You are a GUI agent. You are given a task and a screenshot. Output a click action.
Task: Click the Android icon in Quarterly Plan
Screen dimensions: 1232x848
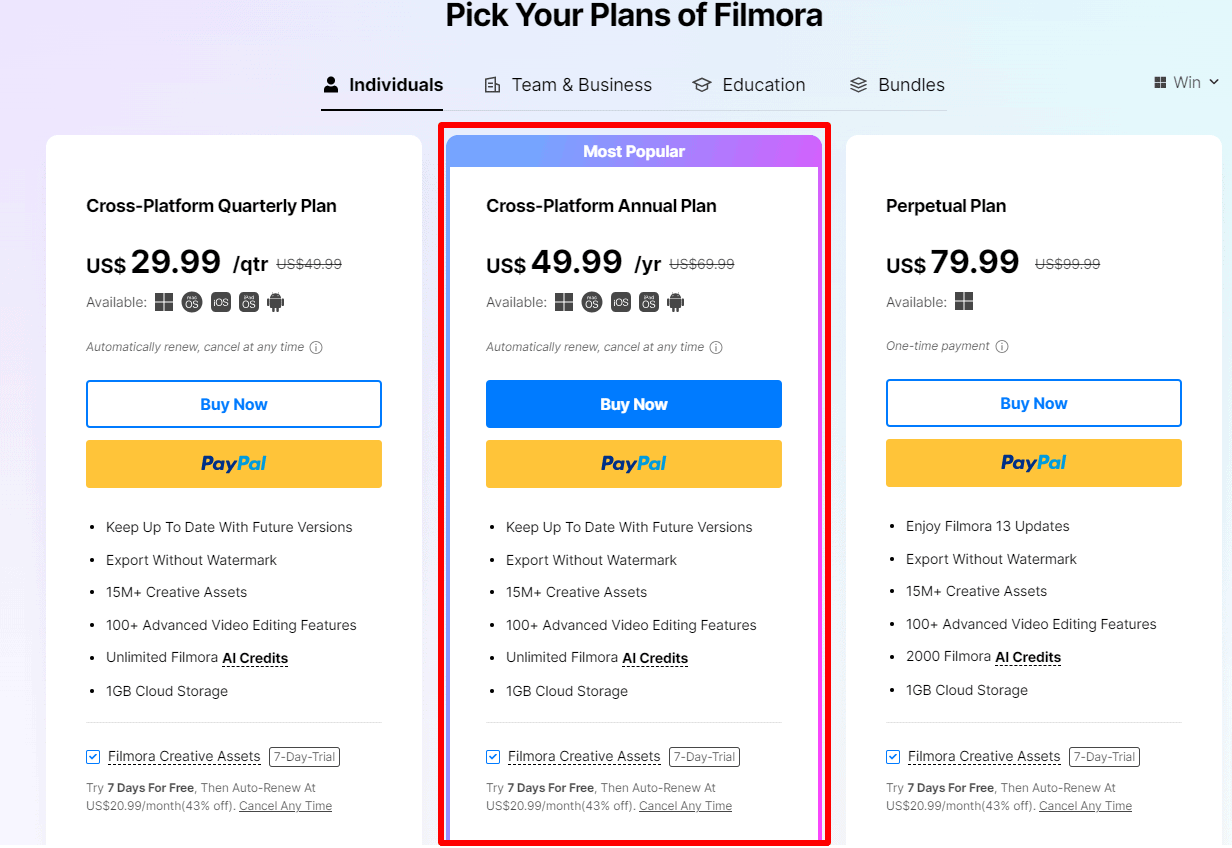276,302
